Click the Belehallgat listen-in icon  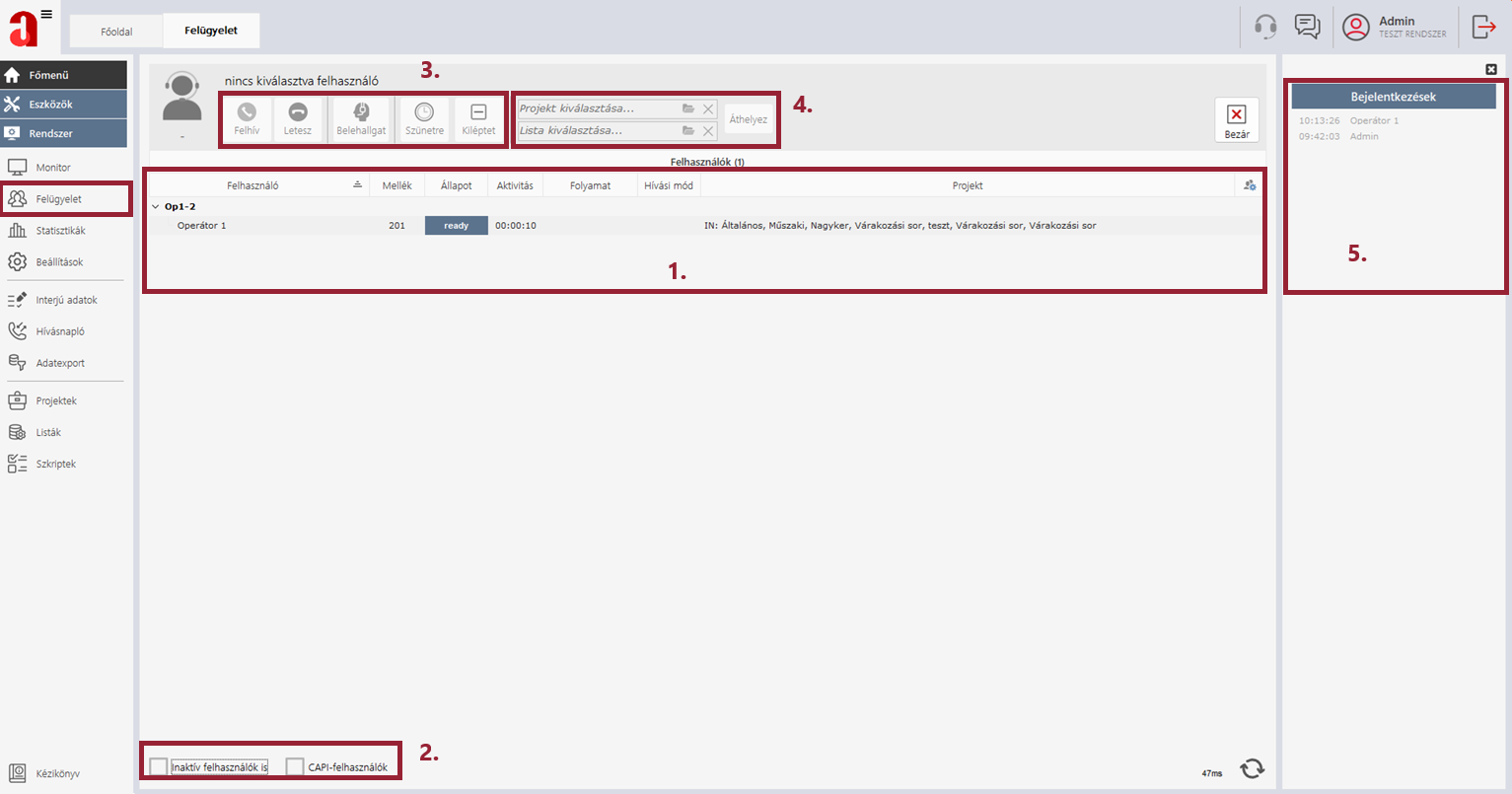361,118
